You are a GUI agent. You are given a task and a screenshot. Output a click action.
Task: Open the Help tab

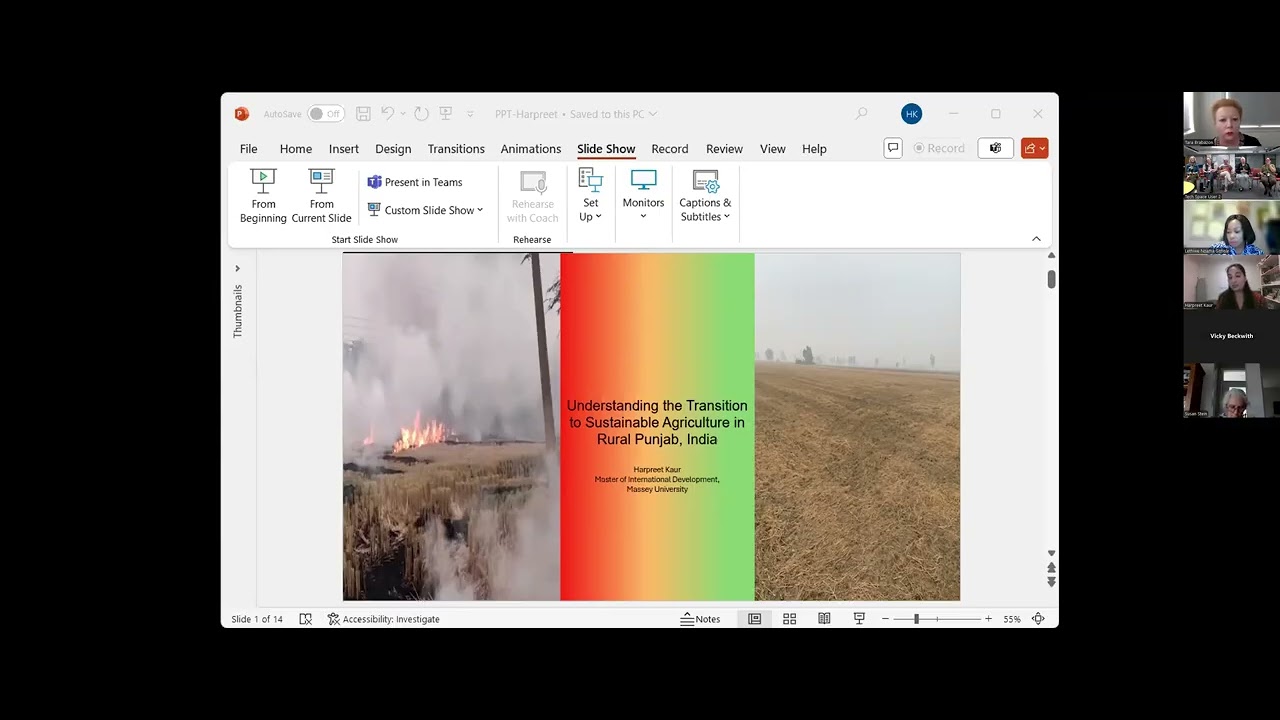tap(814, 149)
